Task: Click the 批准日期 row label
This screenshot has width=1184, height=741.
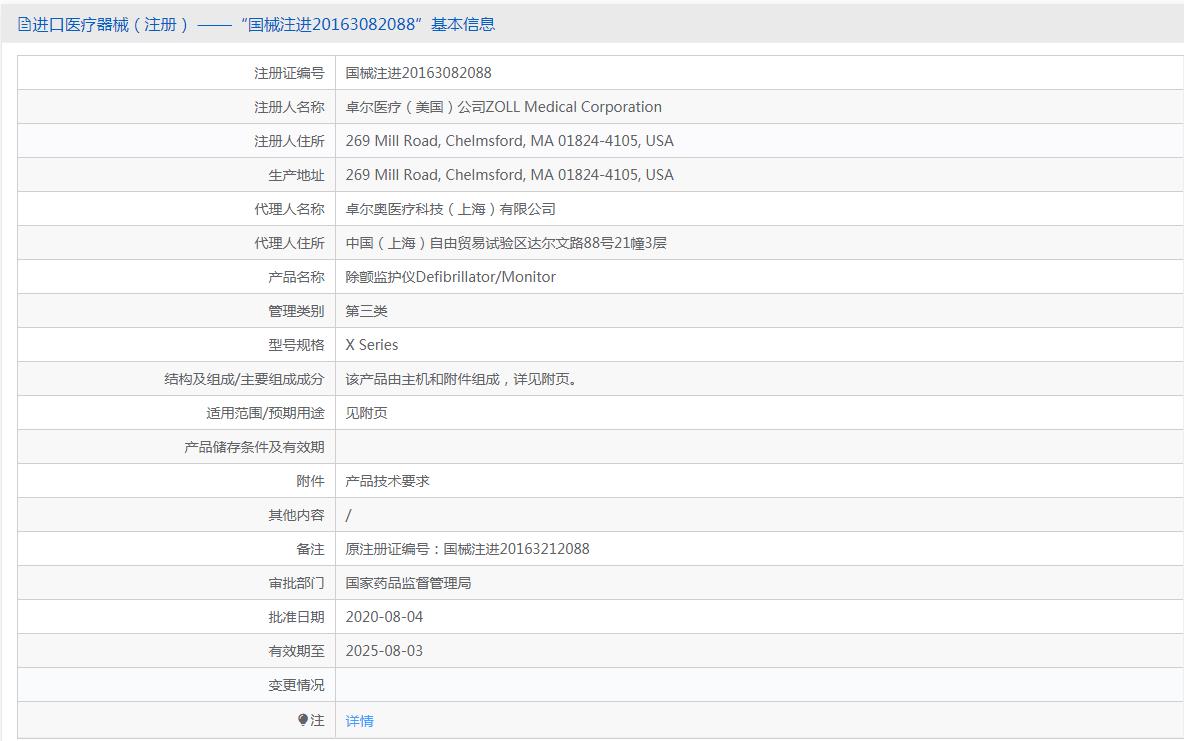Action: (x=296, y=617)
